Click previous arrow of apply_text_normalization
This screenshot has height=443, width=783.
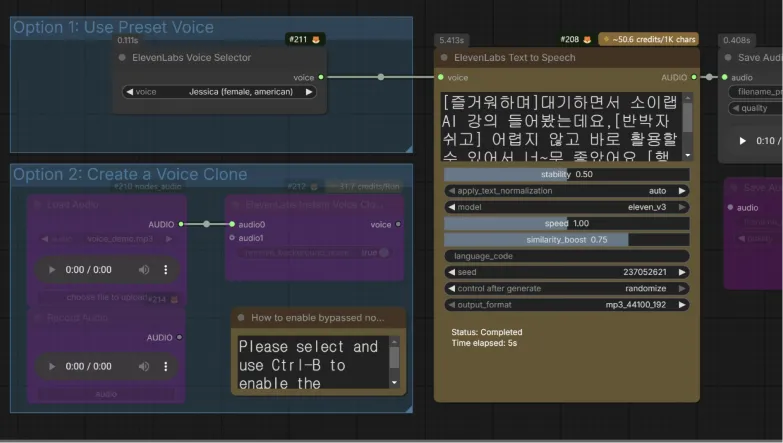451,191
